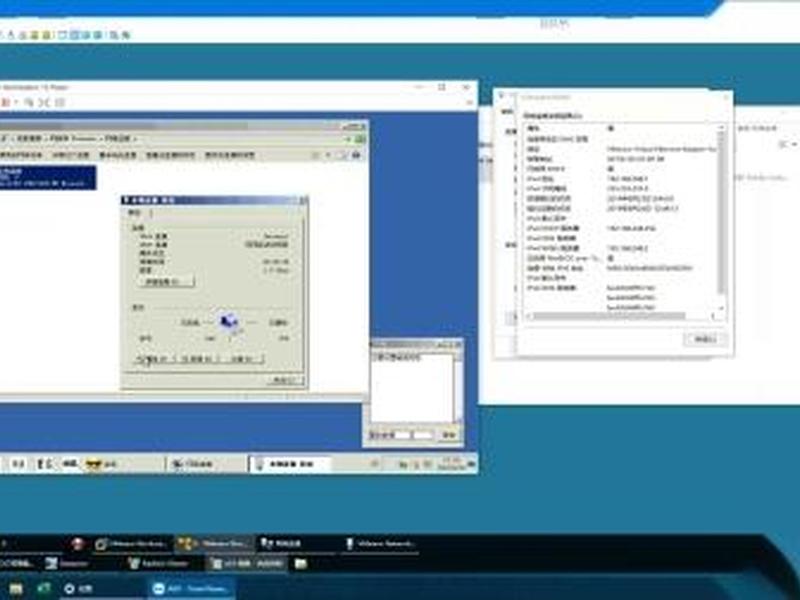Screen dimensions: 800x600
Task: Click "Rename this connection" in guest toolbar
Action: [x=118, y=155]
